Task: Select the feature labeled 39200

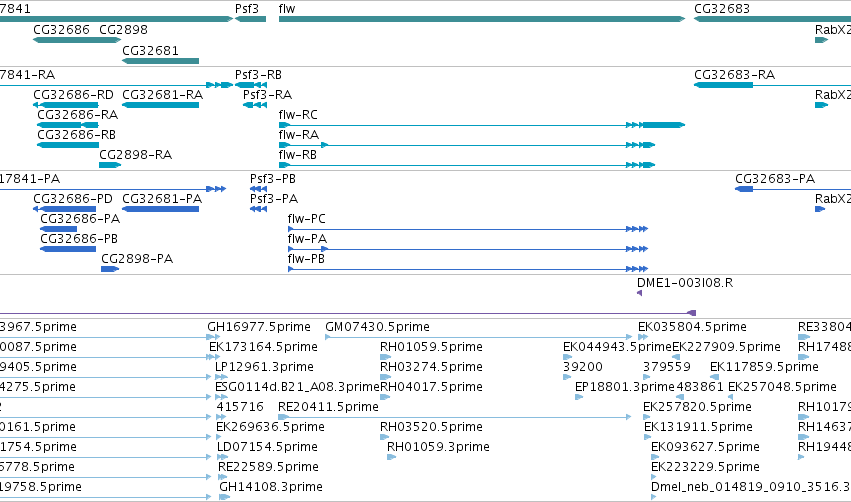Action: [x=583, y=367]
